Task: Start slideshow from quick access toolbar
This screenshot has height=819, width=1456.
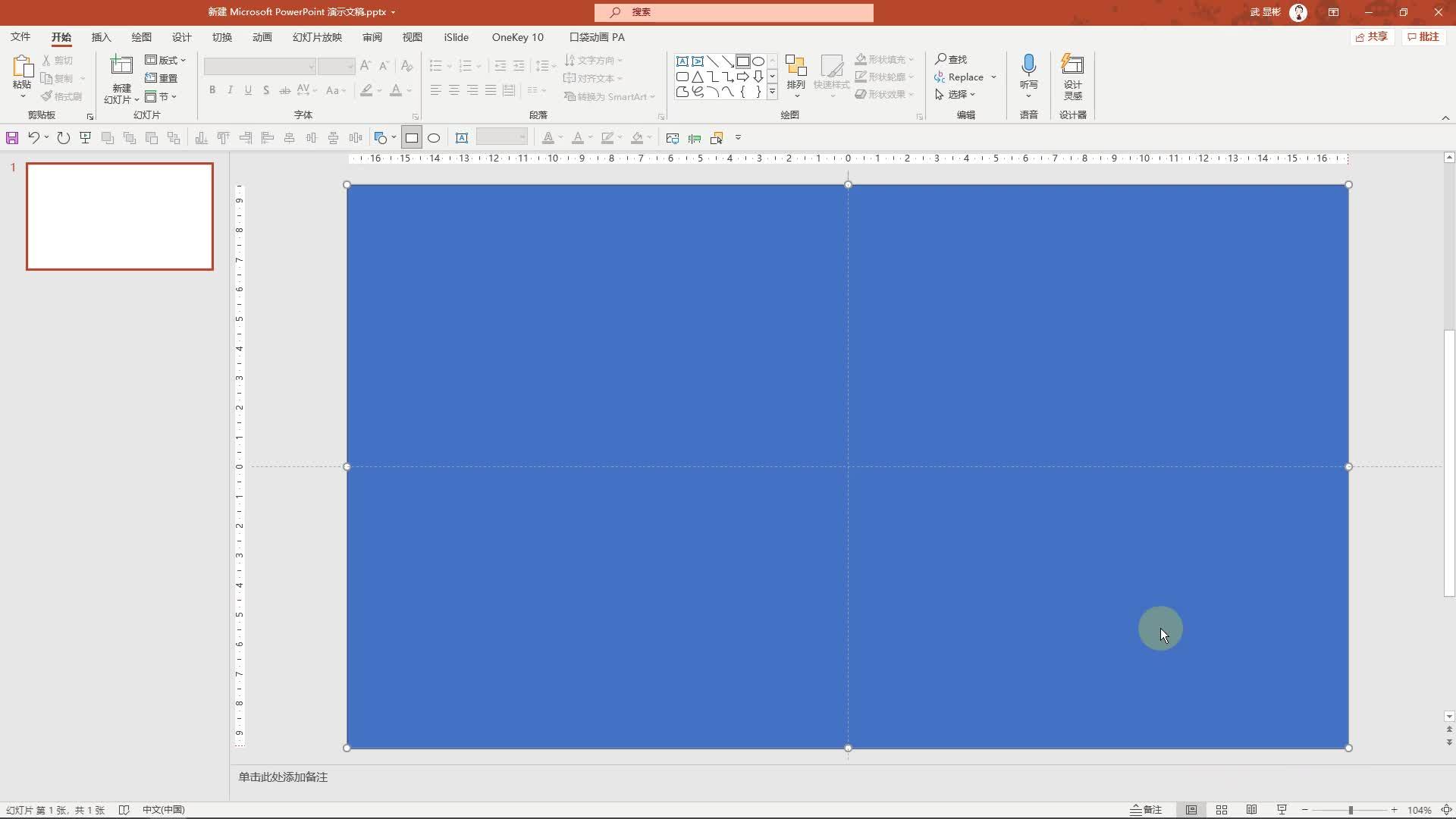Action: click(x=86, y=138)
